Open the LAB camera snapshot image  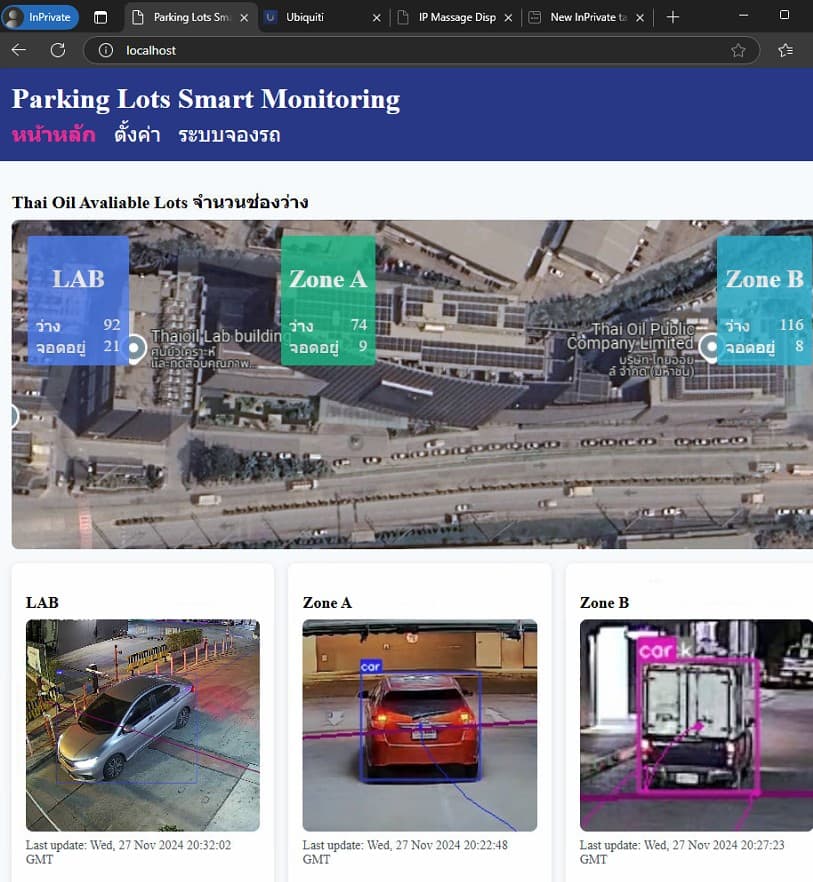(143, 725)
